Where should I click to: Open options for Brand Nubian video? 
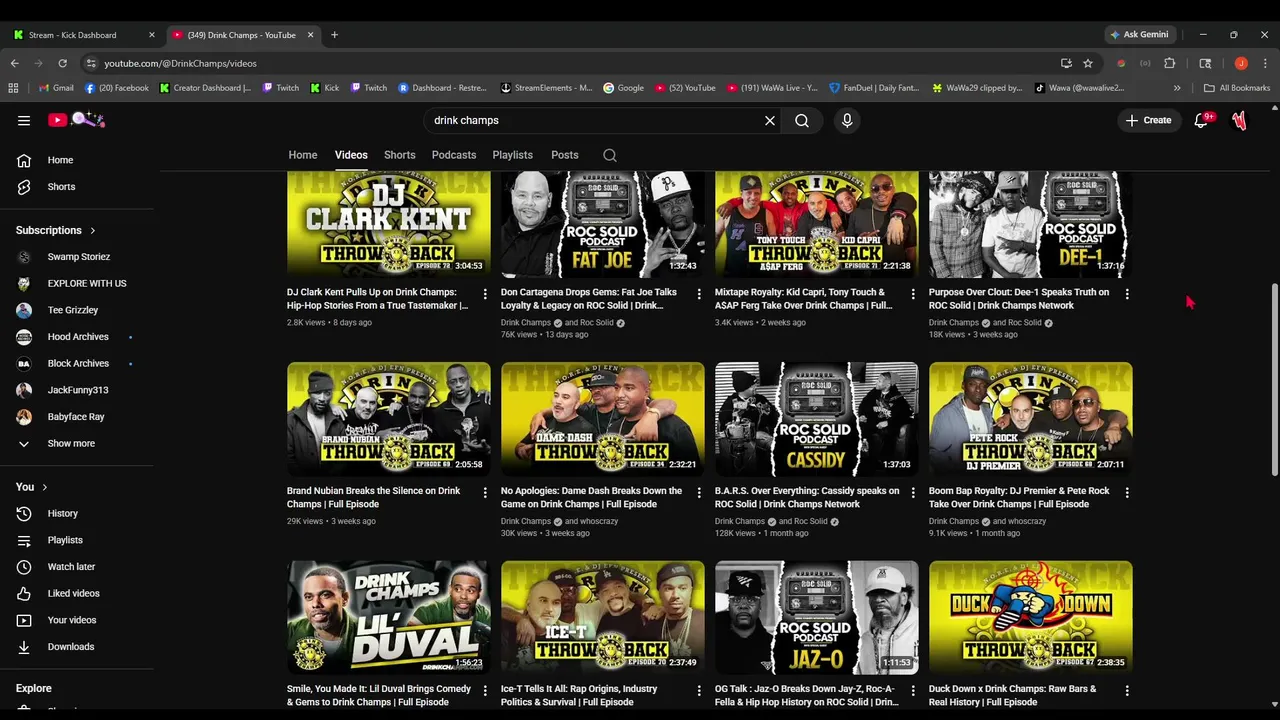(485, 493)
